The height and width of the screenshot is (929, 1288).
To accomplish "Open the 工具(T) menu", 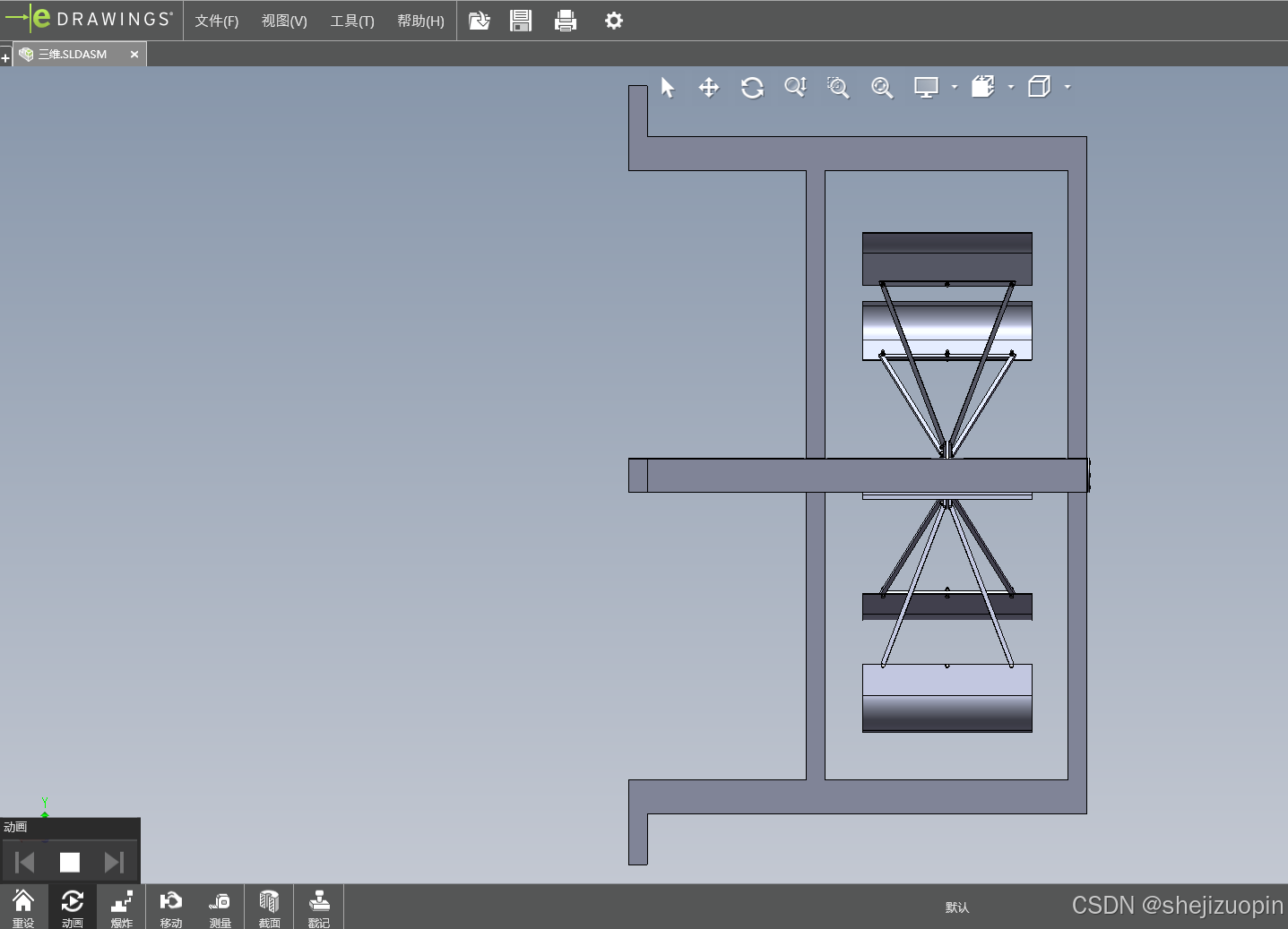I will 352,21.
